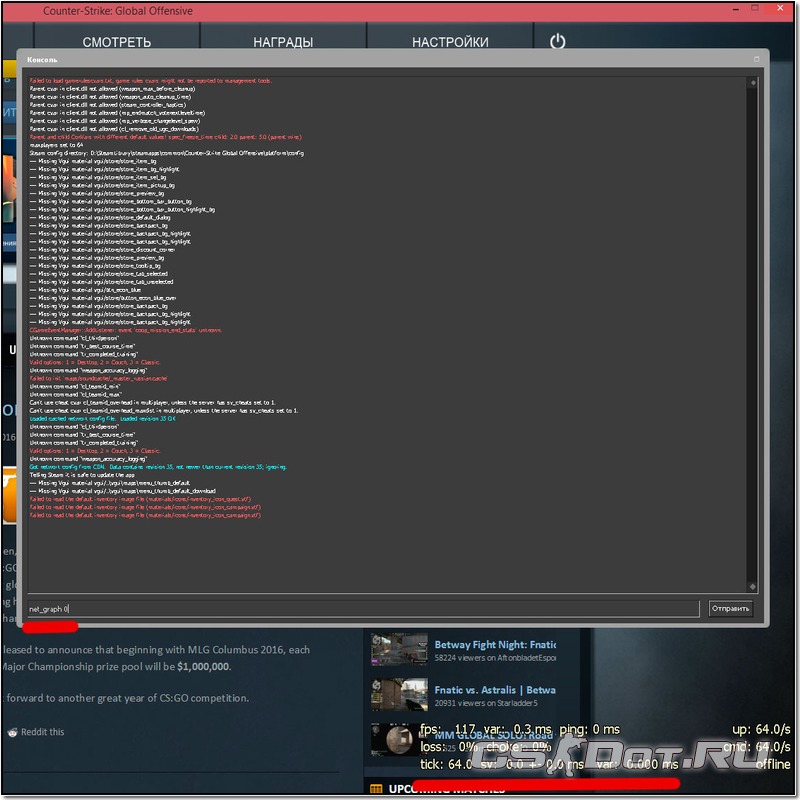Open Fnatic vs. Astralis stream link

tap(495, 690)
